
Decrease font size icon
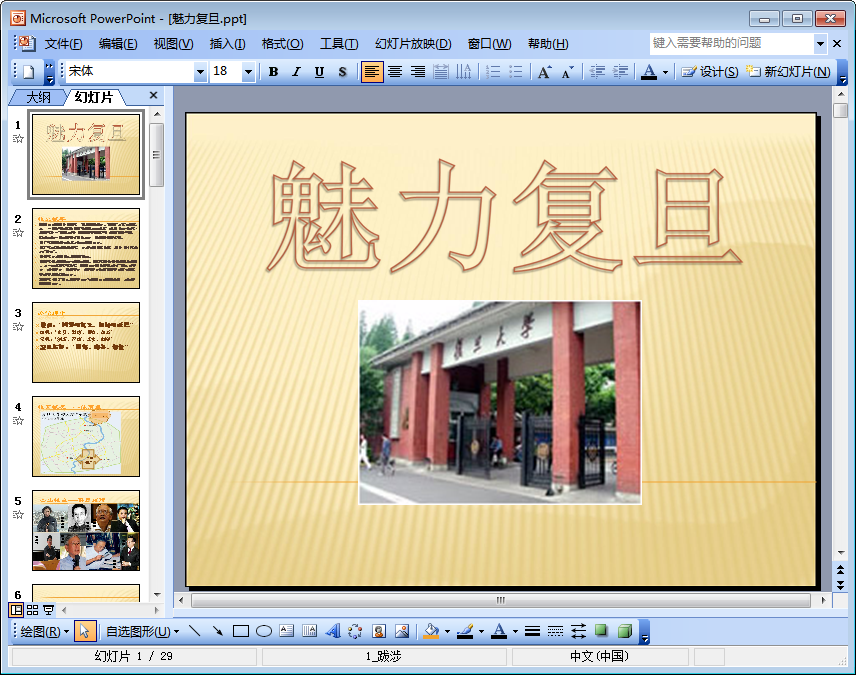(x=567, y=72)
